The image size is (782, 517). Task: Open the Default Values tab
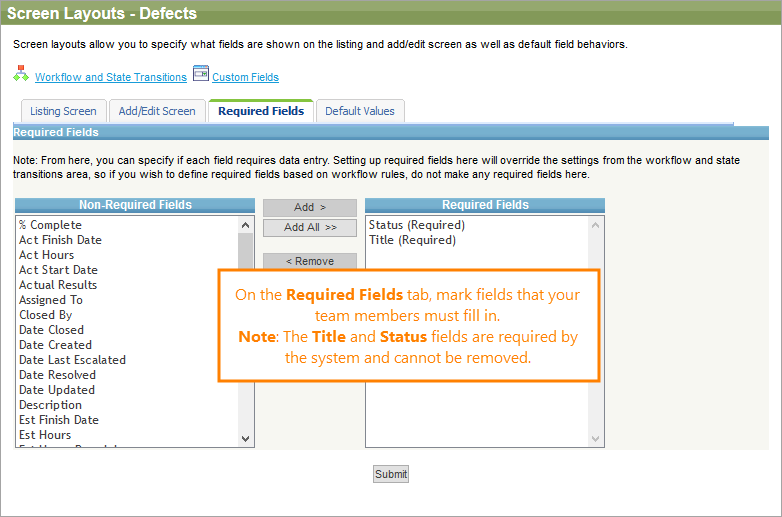point(360,111)
